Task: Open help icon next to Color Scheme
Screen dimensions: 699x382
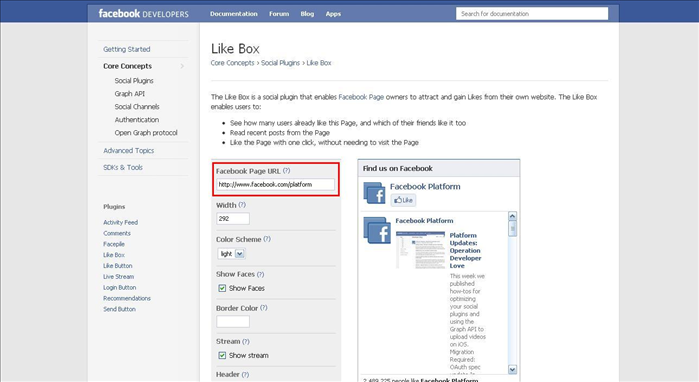Action: coord(267,239)
